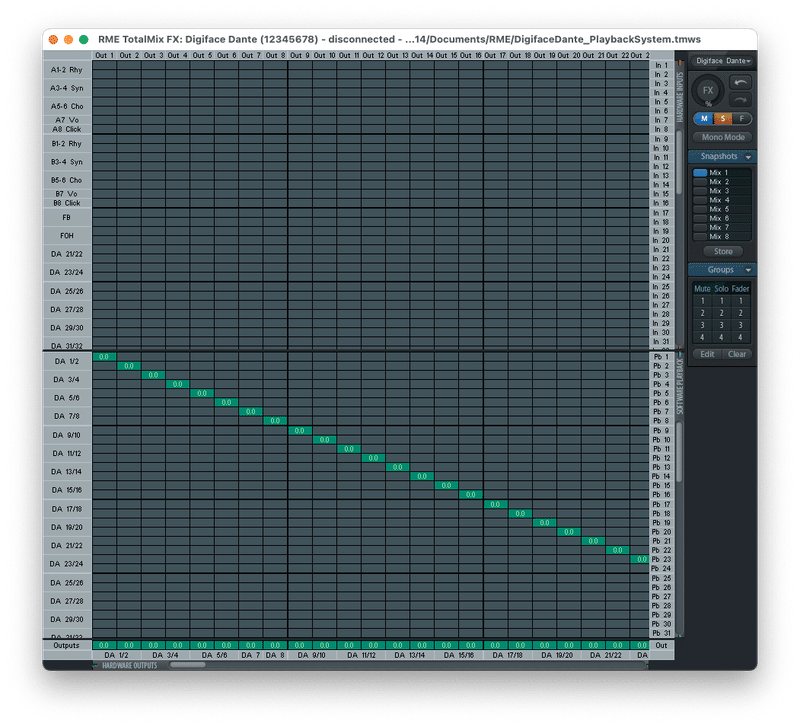The image size is (800, 727).
Task: Toggle the global Fader F button
Action: tap(741, 118)
